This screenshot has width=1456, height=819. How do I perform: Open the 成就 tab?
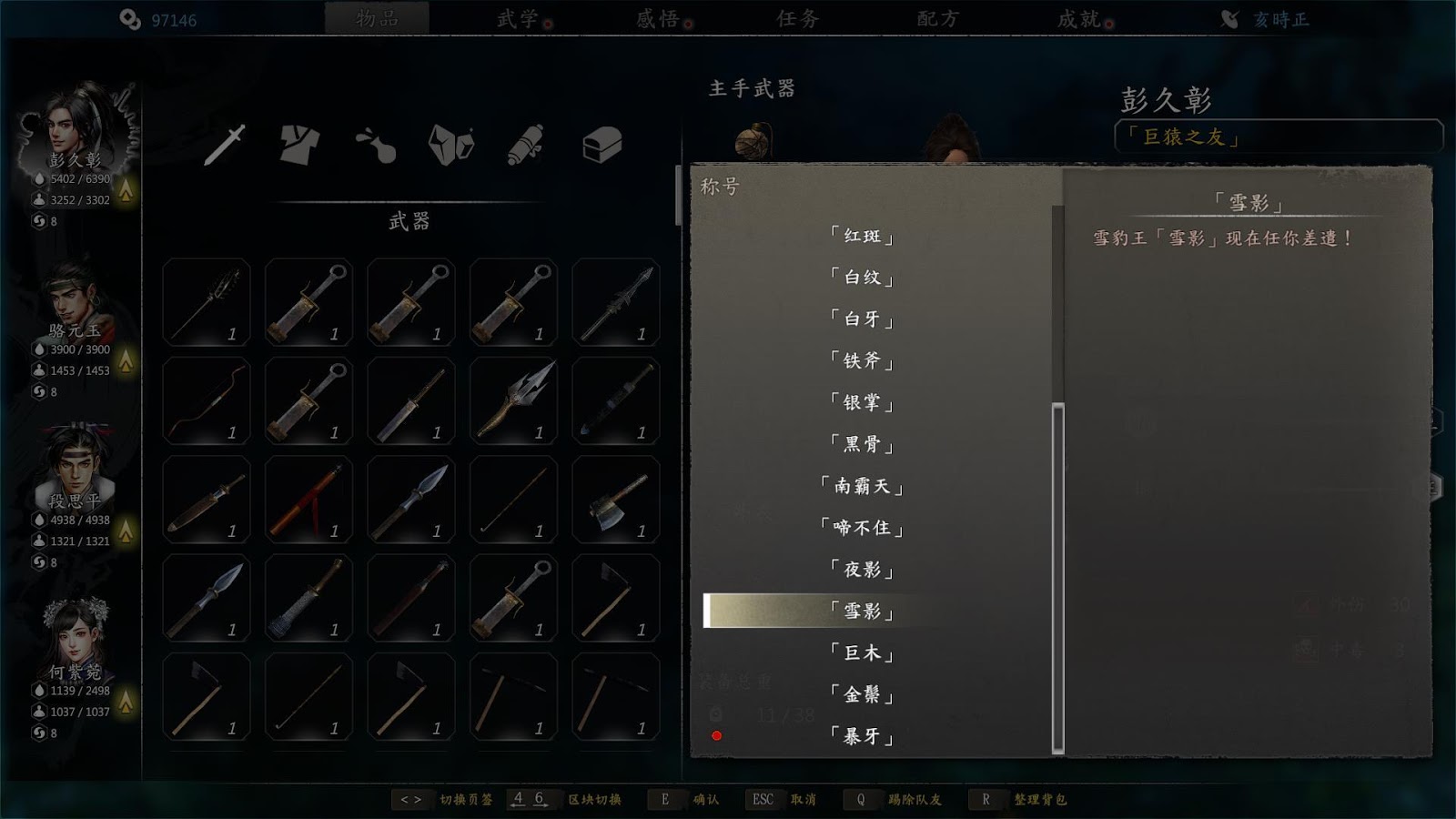coord(1079,19)
